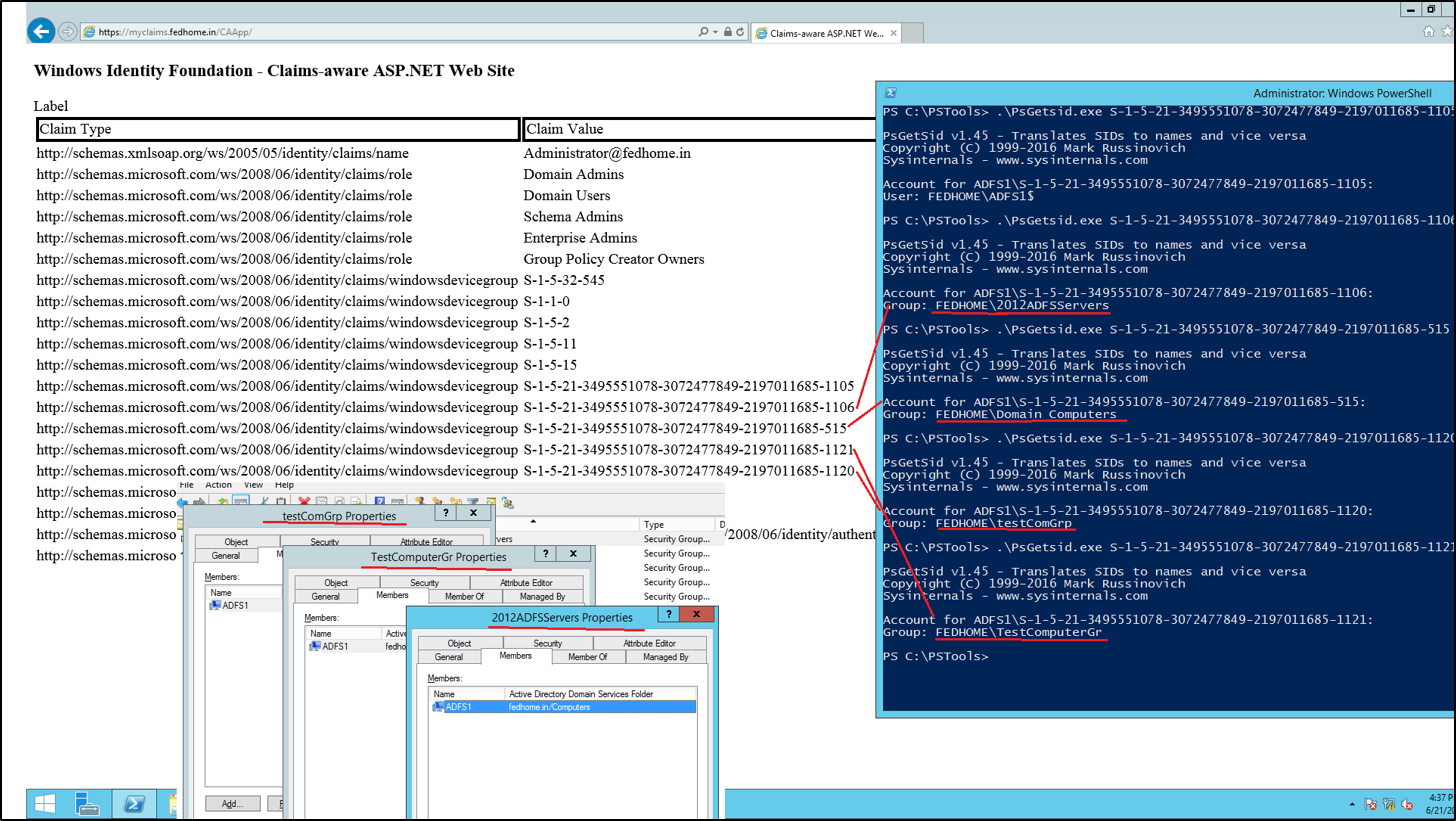This screenshot has height=821, width=1456.
Task: Select General tab in 2012ADFSServers Properties
Action: [x=449, y=657]
